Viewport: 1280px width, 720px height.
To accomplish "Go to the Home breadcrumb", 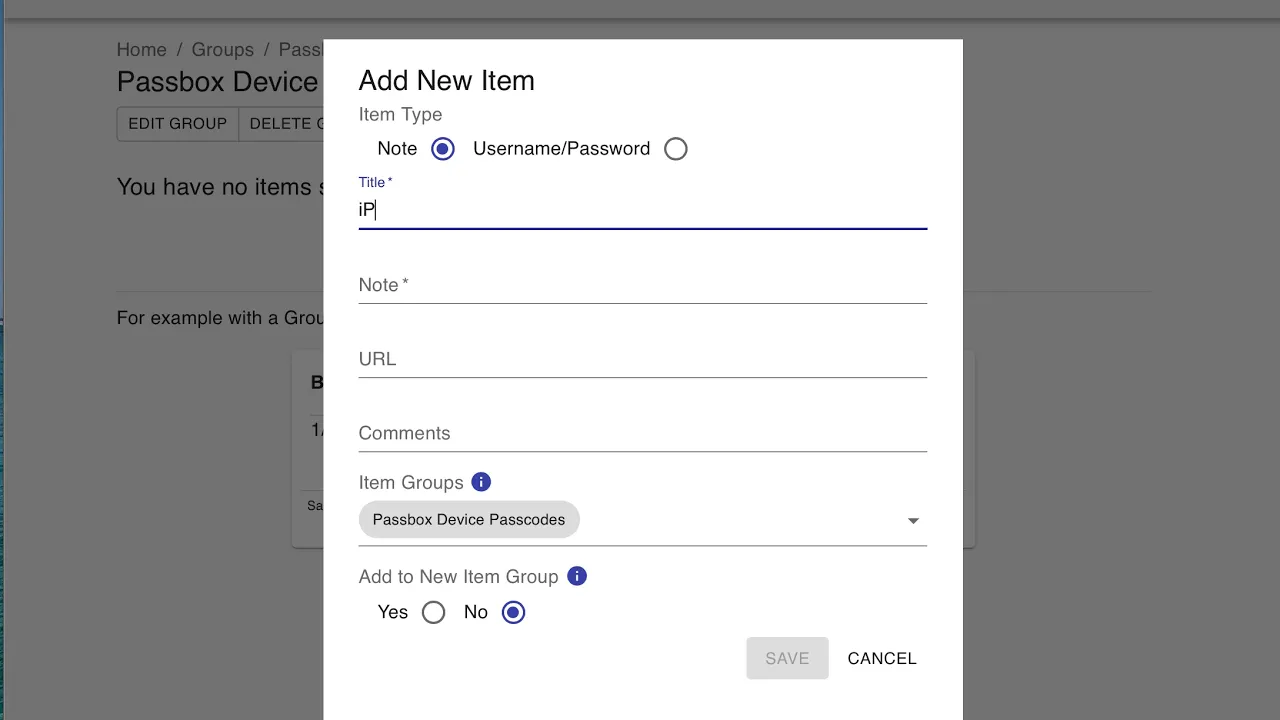I will tap(141, 50).
